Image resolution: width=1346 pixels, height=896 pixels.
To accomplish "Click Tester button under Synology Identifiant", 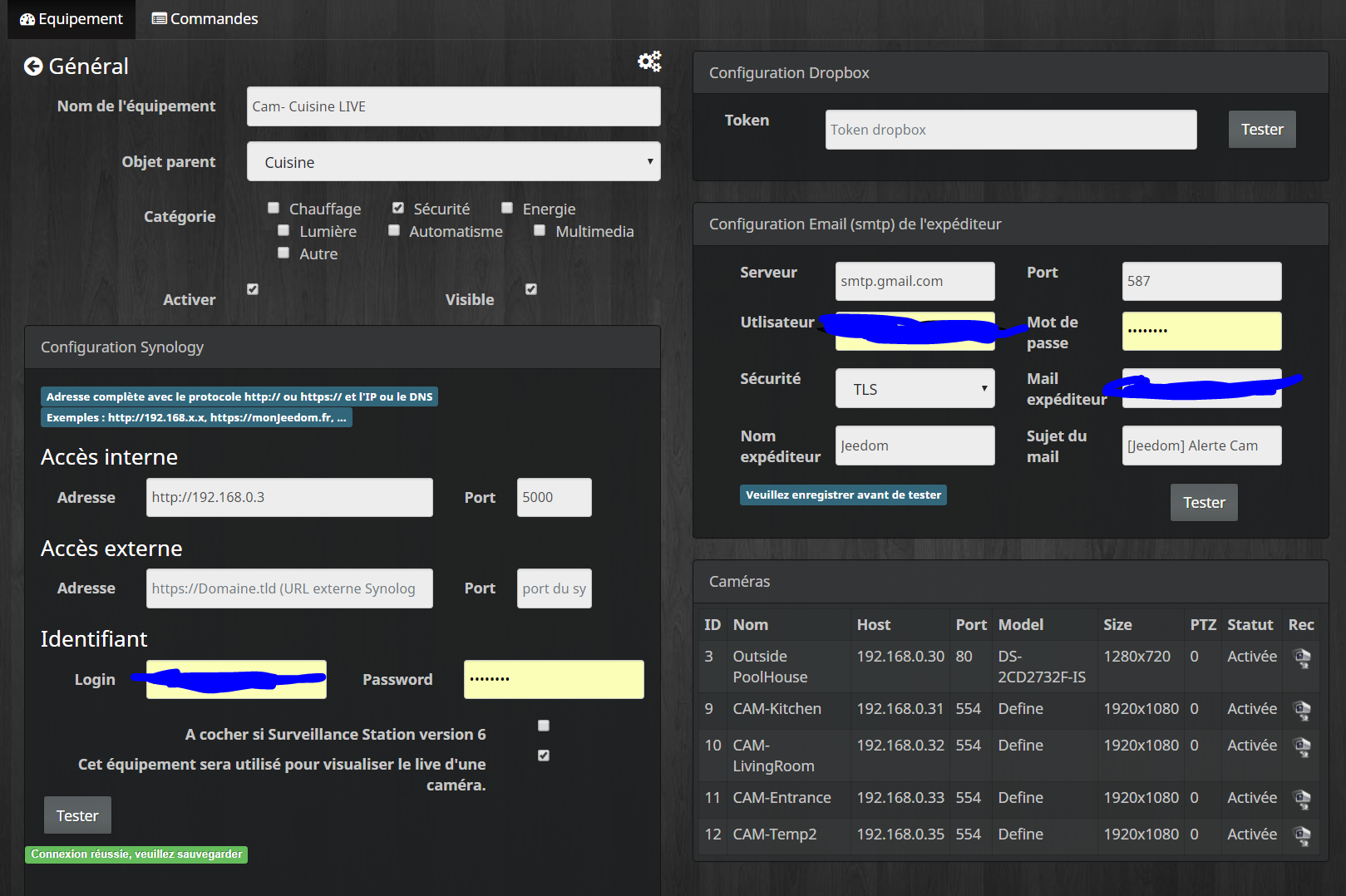I will coord(77,815).
